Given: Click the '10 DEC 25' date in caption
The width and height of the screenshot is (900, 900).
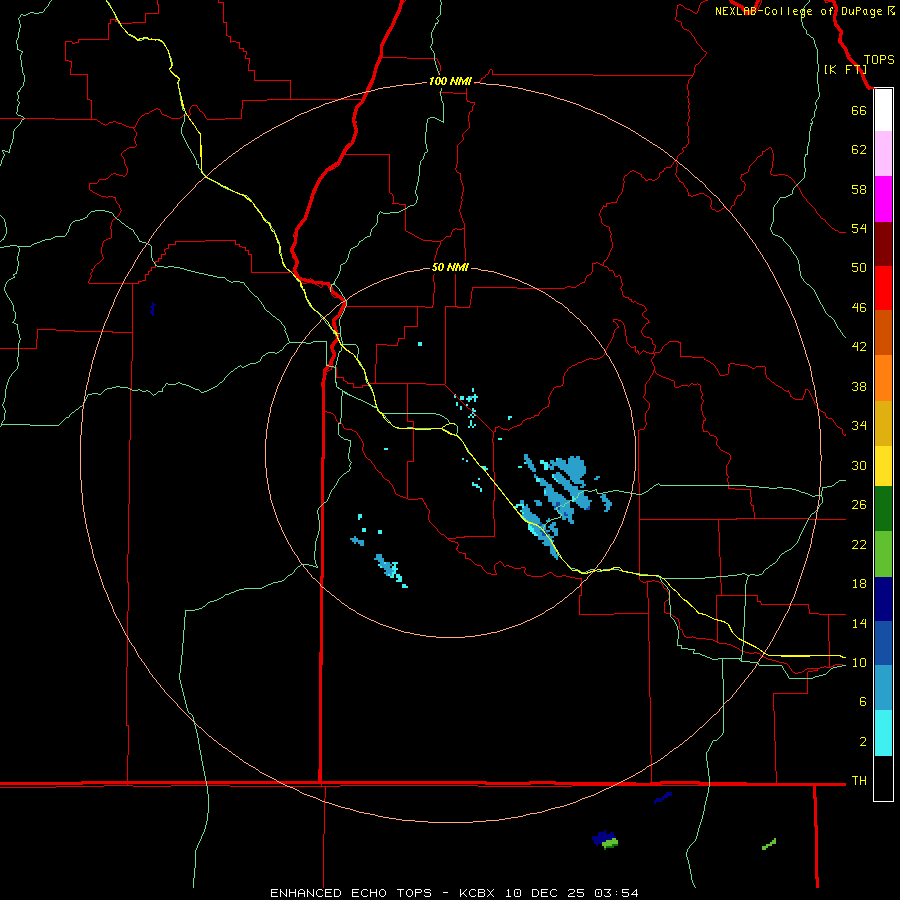Looking at the screenshot, I should point(545,893).
